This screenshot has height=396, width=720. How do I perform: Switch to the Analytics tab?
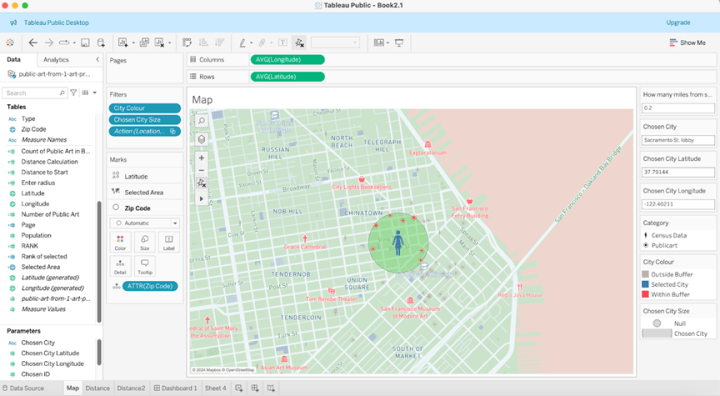click(x=56, y=60)
